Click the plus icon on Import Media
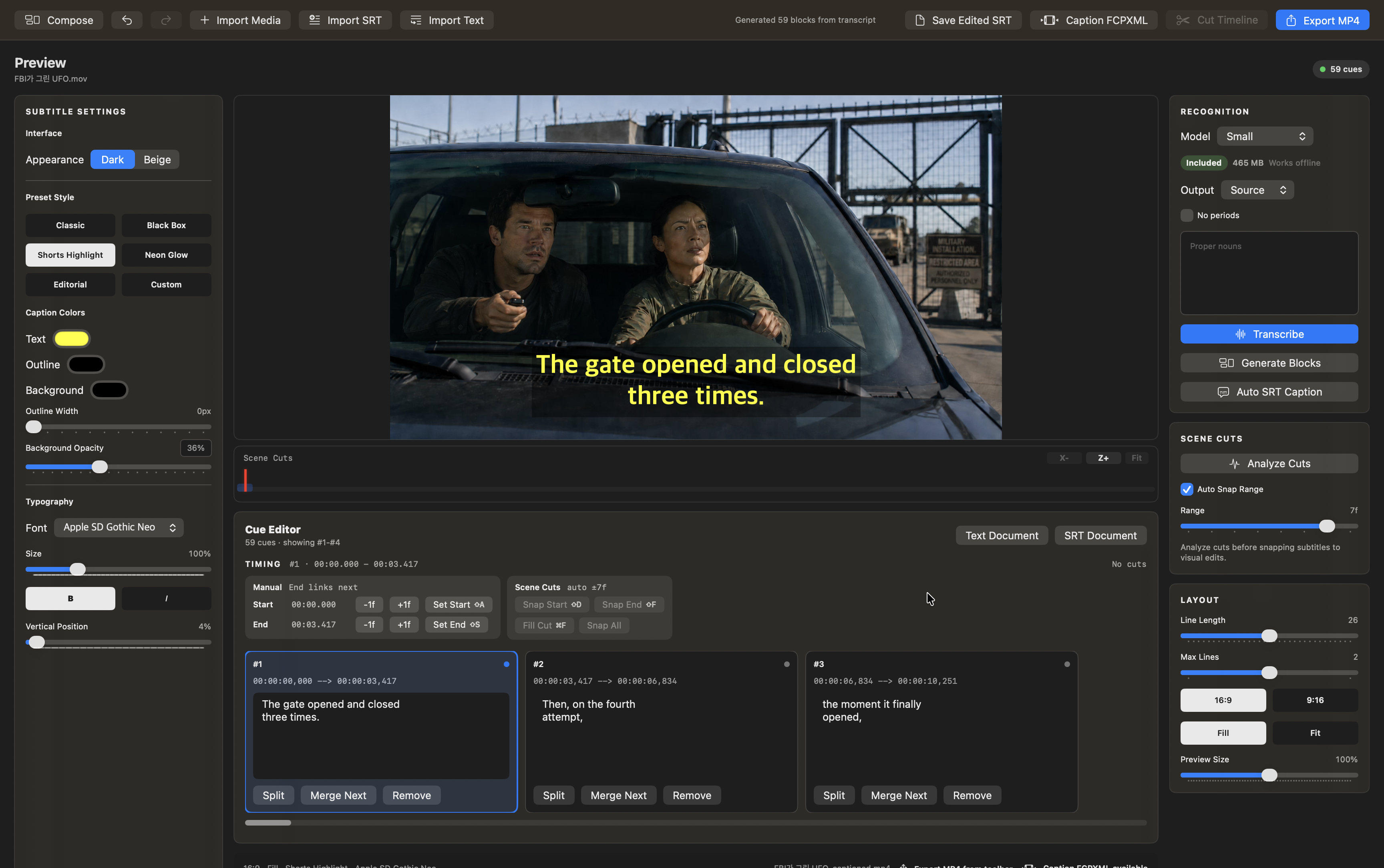This screenshot has width=1384, height=868. [x=204, y=20]
